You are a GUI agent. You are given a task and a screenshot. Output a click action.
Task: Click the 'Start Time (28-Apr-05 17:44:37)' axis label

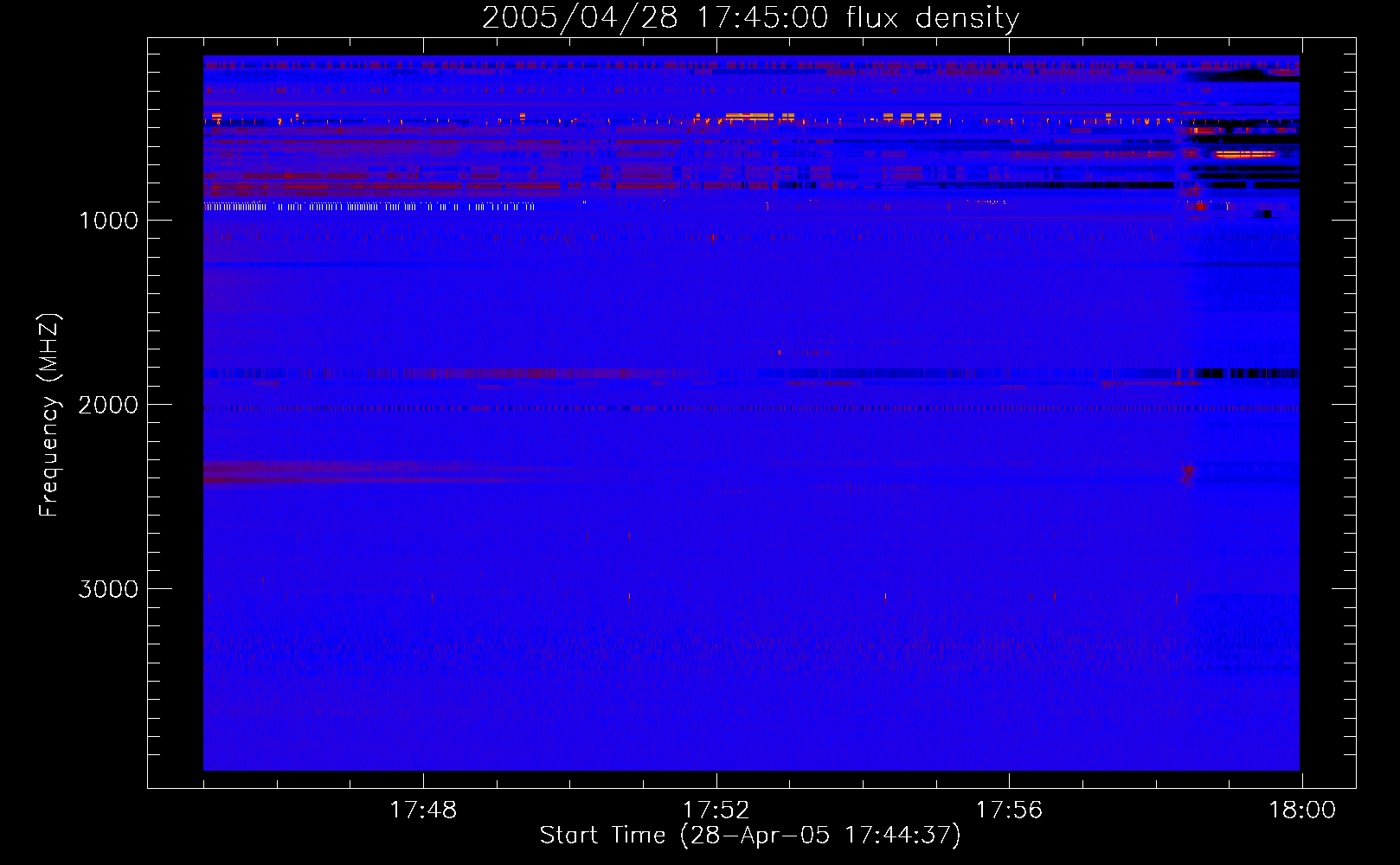(750, 836)
